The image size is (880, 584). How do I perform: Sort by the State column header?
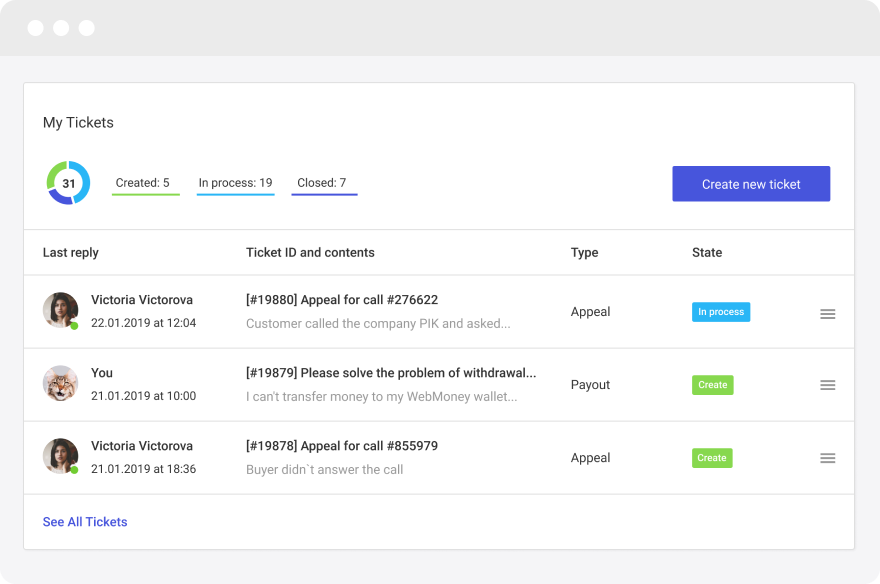coord(707,253)
